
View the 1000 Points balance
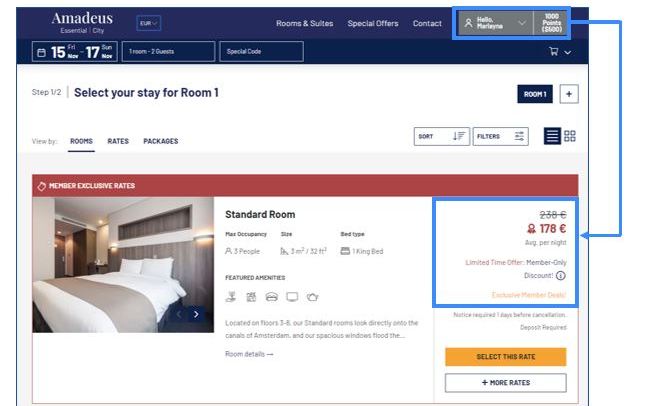(x=551, y=23)
